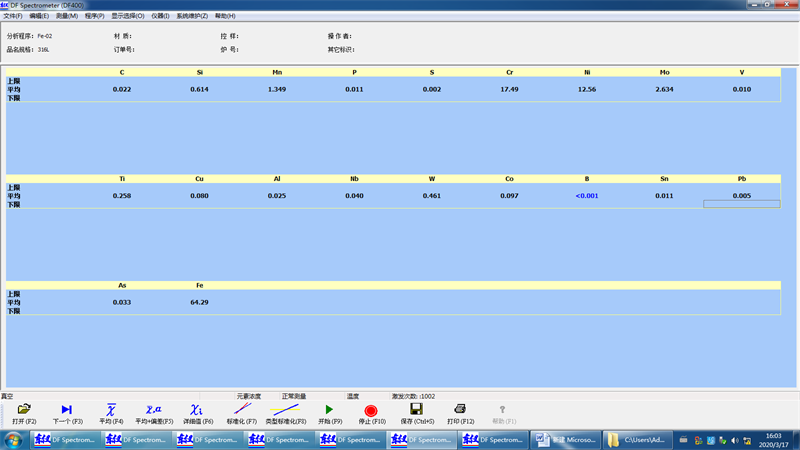Click the 类型标准化 (F8) icon
This screenshot has width=800, height=450.
[x=286, y=410]
